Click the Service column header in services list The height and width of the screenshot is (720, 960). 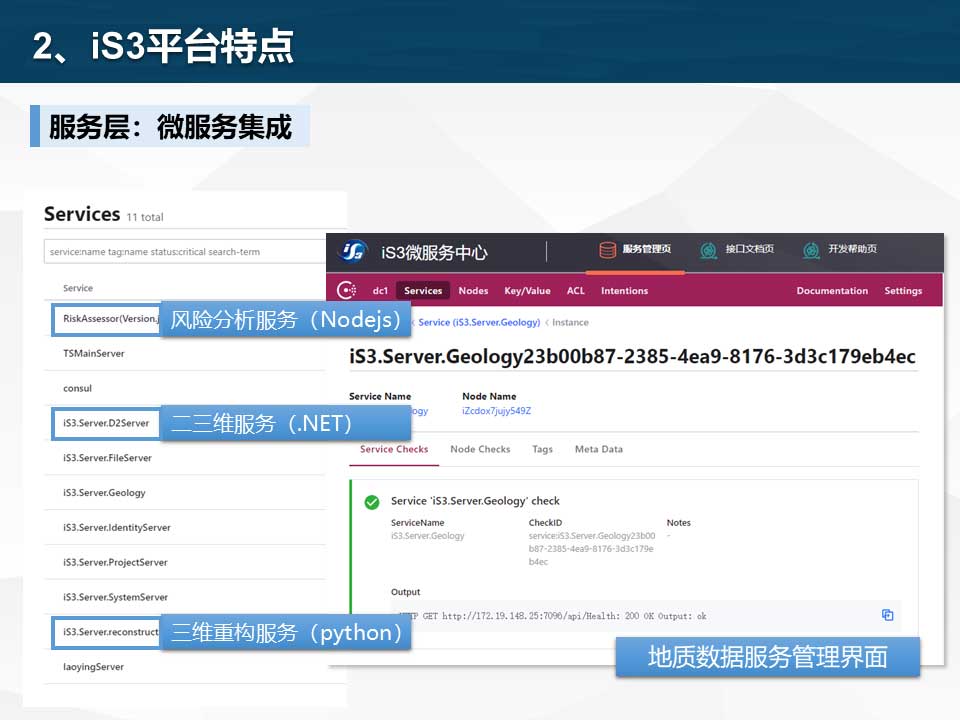[78, 288]
